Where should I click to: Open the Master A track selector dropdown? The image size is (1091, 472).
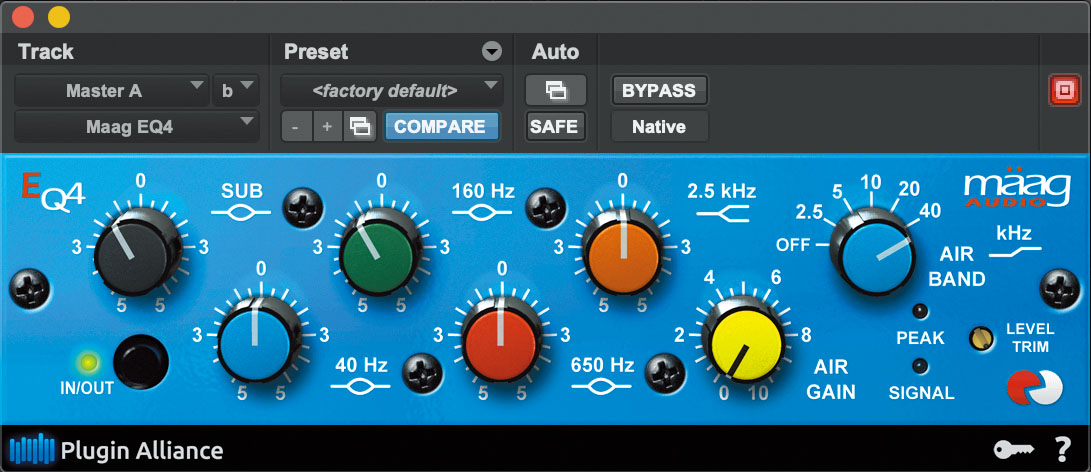point(111,91)
